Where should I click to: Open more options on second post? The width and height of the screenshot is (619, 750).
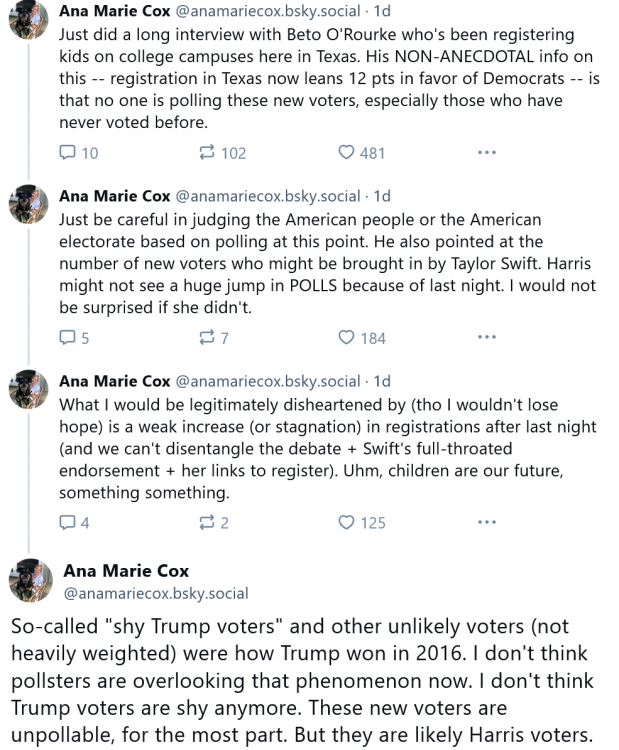(487, 338)
